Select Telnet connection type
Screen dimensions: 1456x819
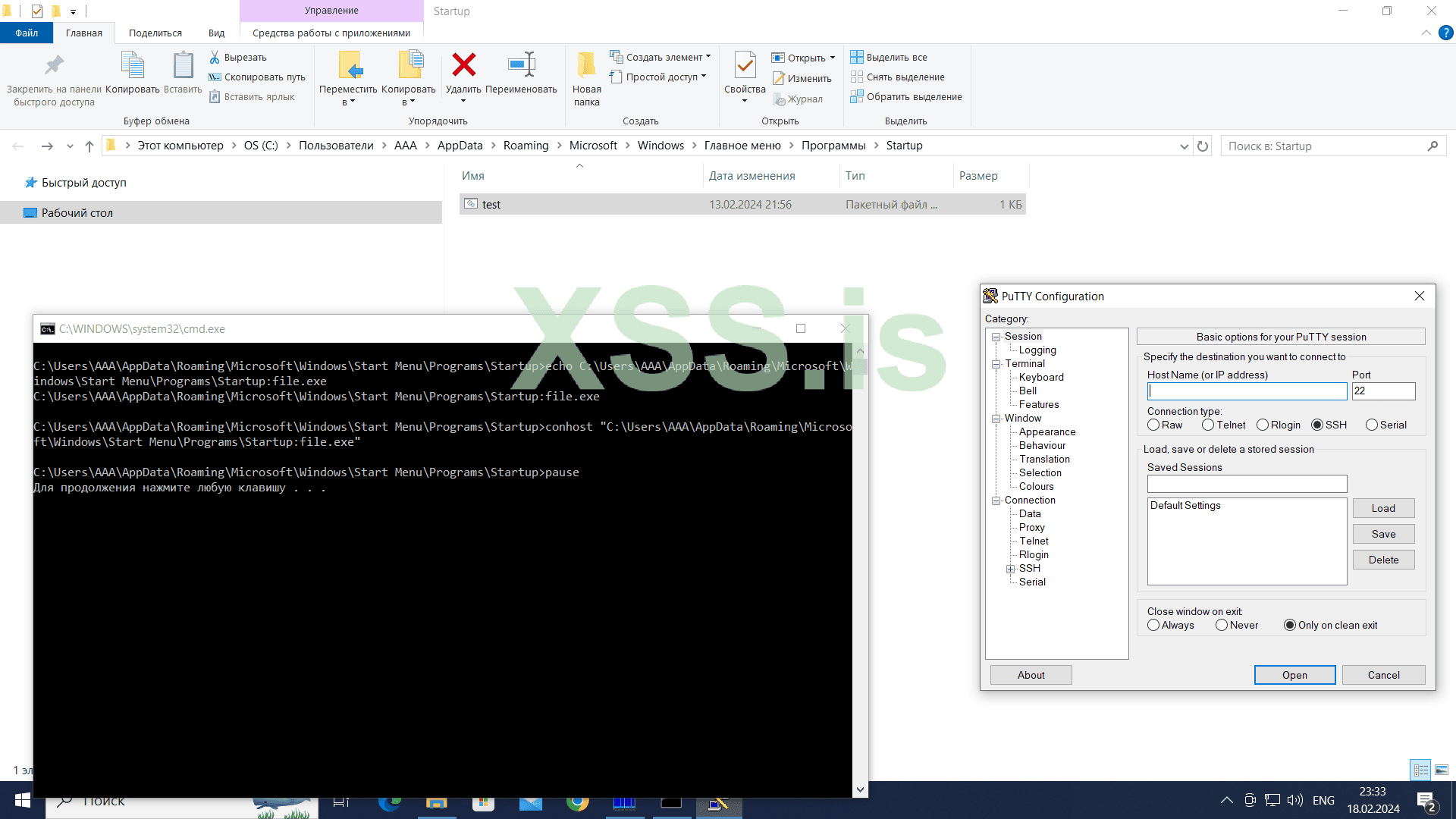[x=1207, y=425]
